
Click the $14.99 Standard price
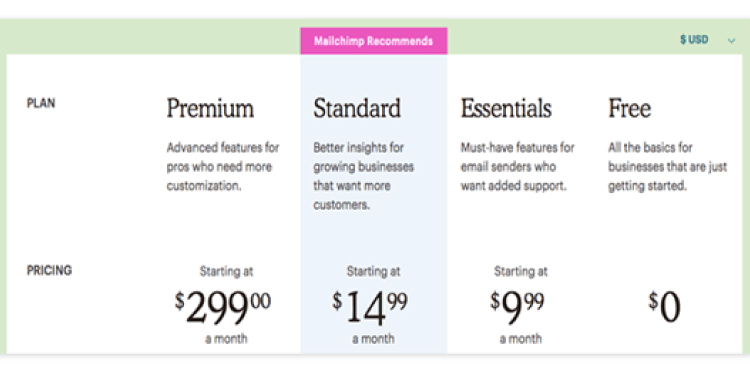click(x=370, y=307)
